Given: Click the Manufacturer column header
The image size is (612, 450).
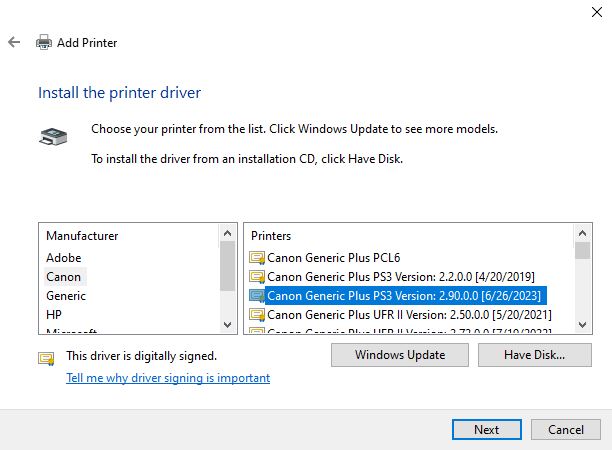Looking at the screenshot, I should click(x=82, y=236).
